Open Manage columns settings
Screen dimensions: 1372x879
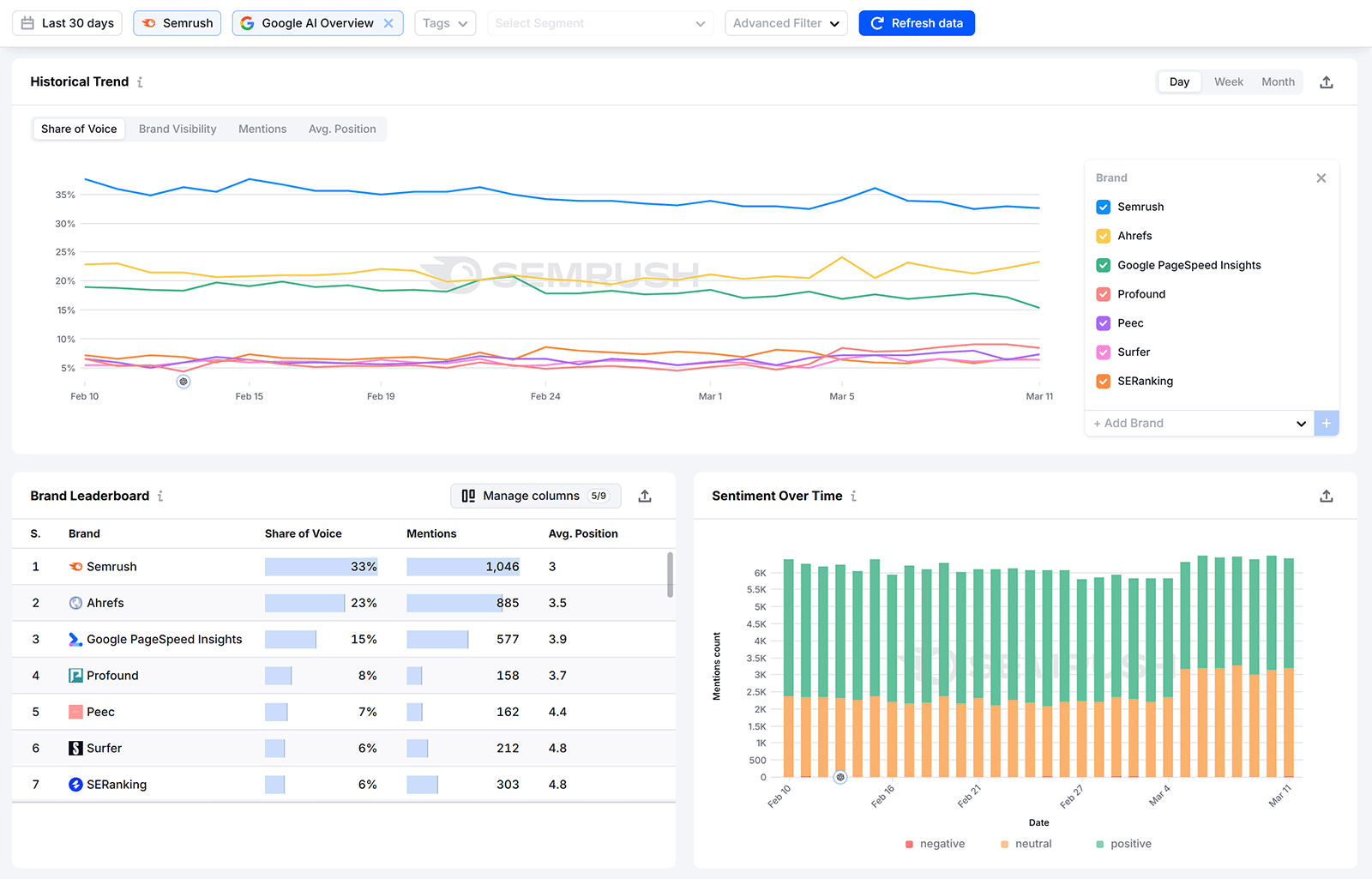[532, 496]
